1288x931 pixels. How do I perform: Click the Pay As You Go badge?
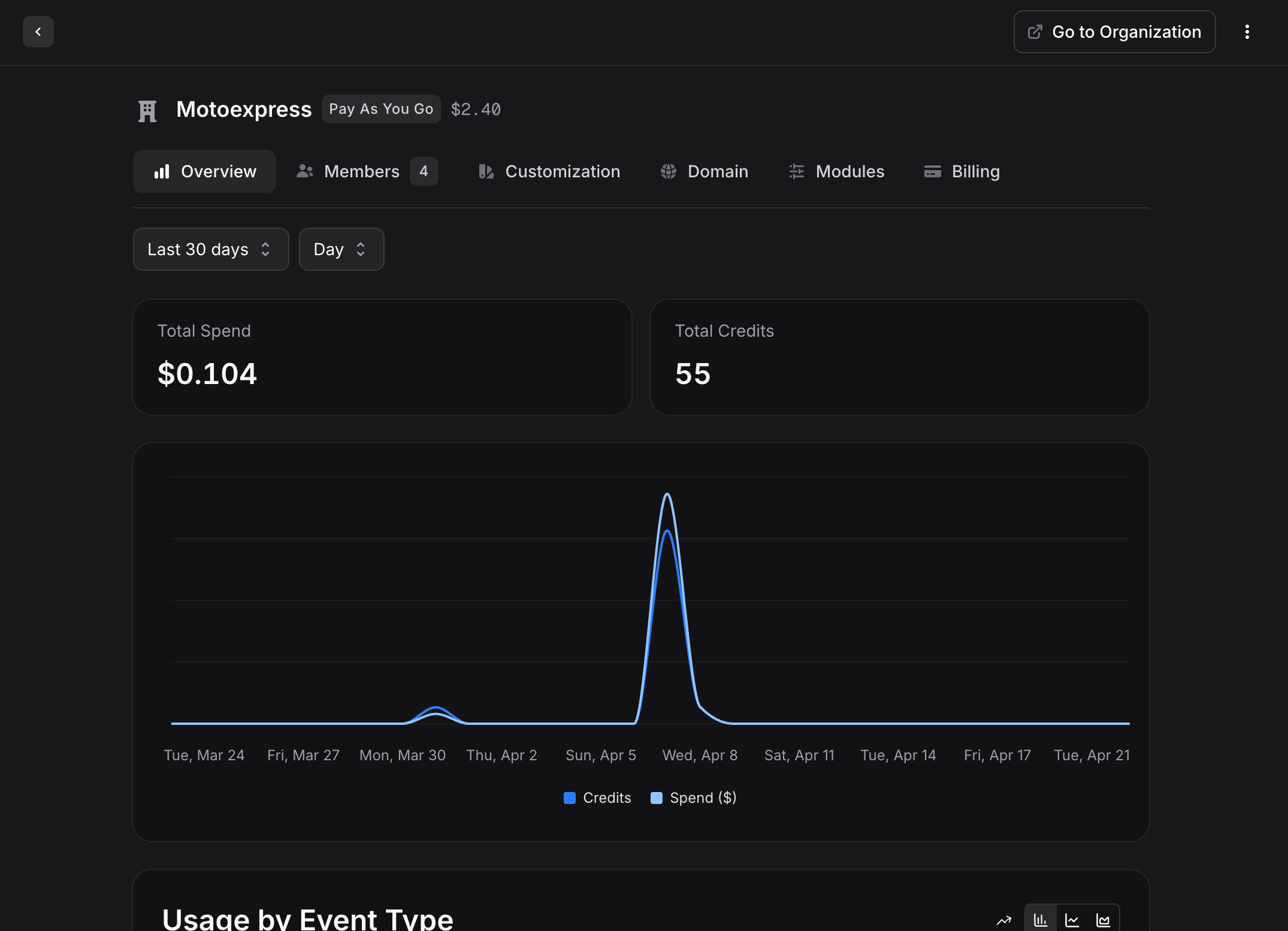click(381, 109)
